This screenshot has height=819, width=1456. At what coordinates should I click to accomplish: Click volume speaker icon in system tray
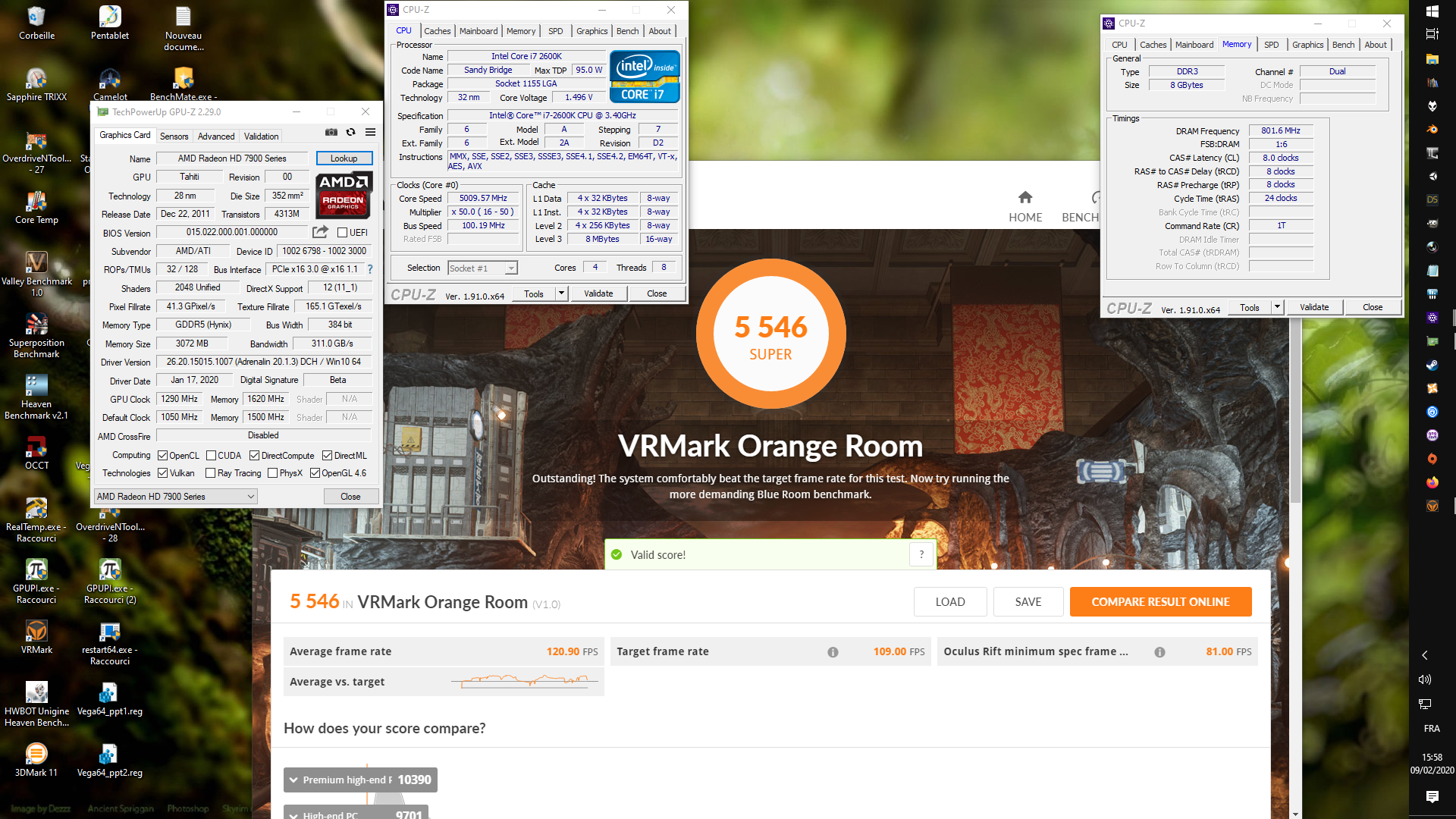[1425, 679]
